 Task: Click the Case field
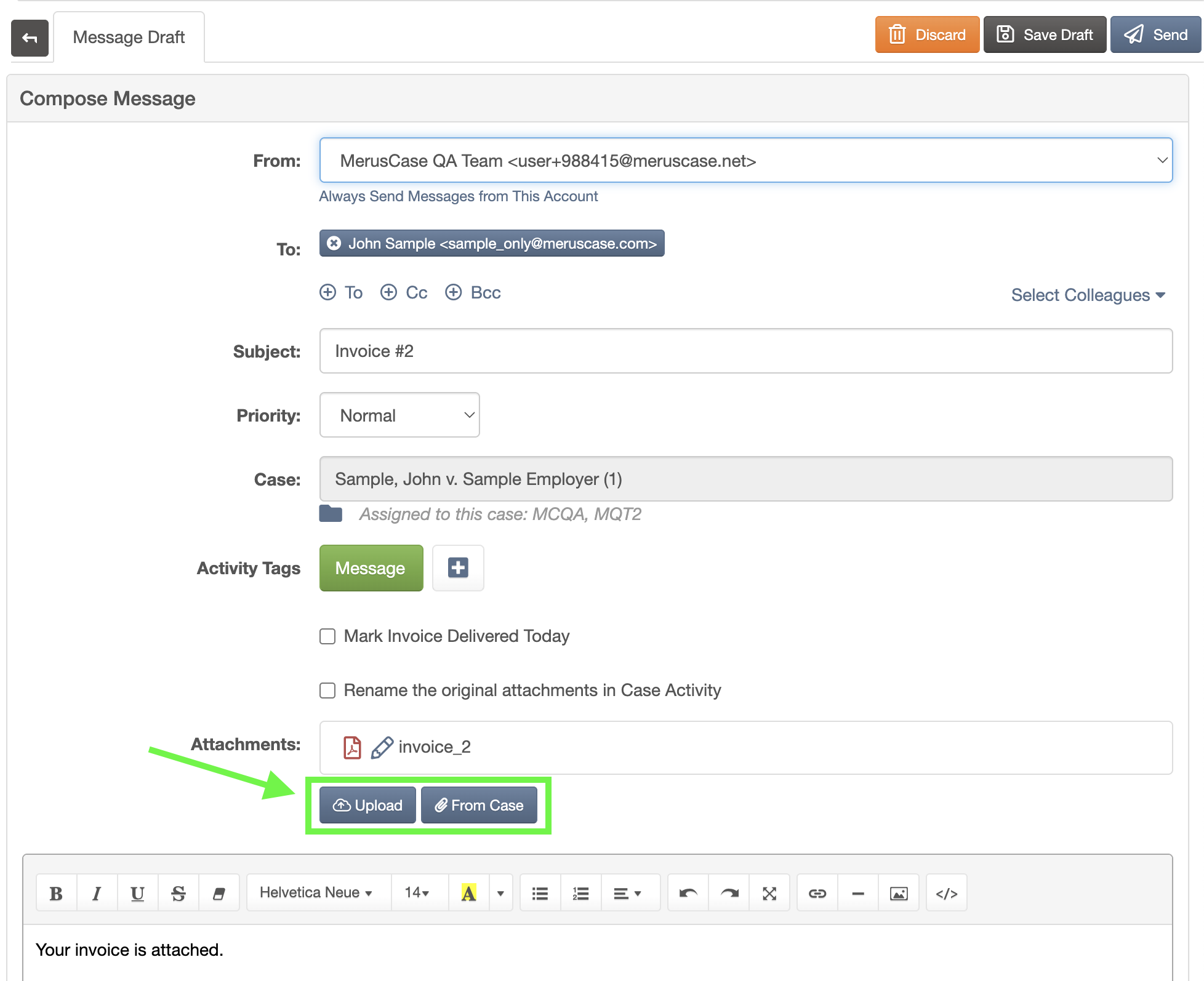pos(745,479)
